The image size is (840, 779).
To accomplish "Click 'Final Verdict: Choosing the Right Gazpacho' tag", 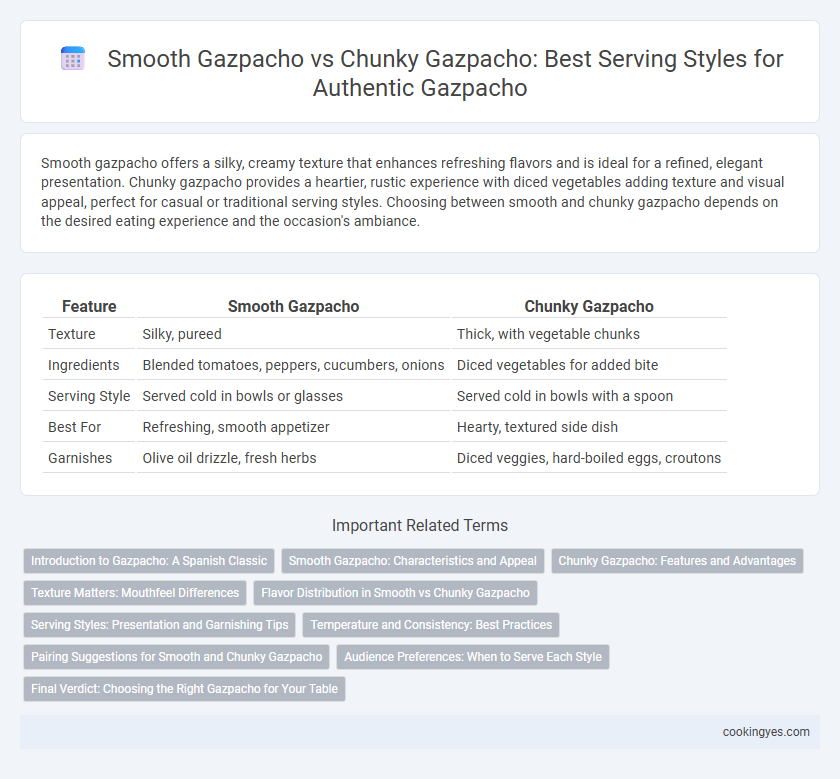I will (184, 689).
